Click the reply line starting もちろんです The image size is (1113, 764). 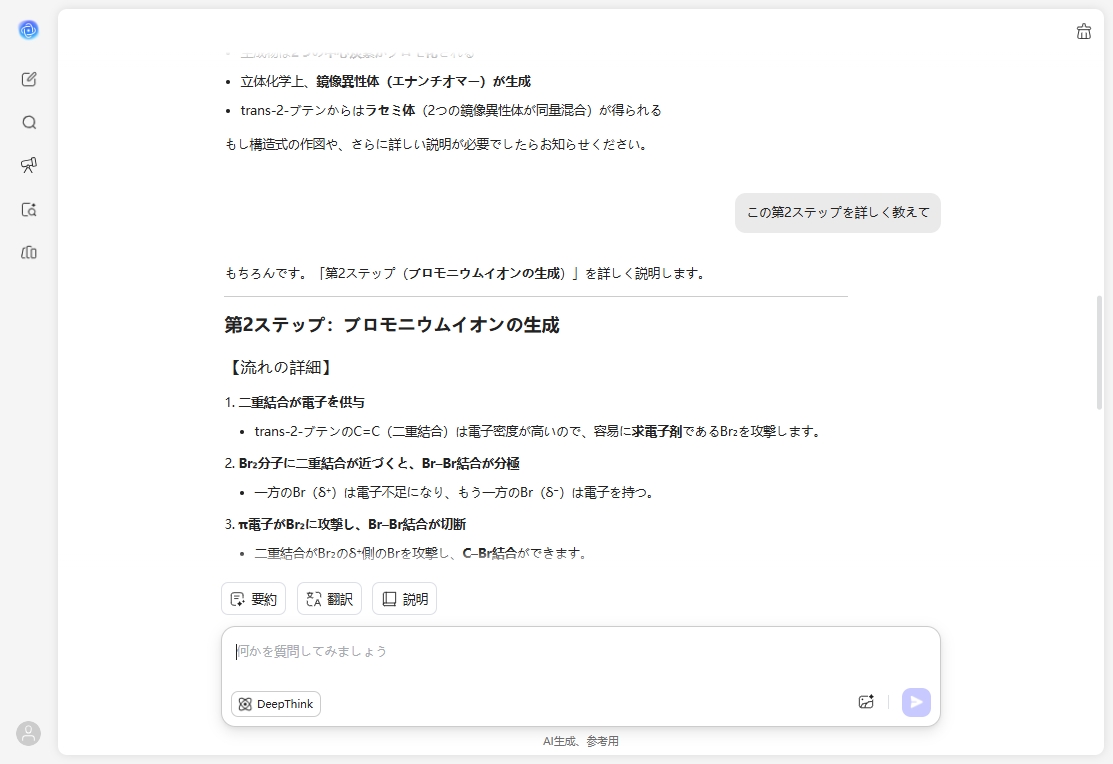pyautogui.click(x=466, y=273)
